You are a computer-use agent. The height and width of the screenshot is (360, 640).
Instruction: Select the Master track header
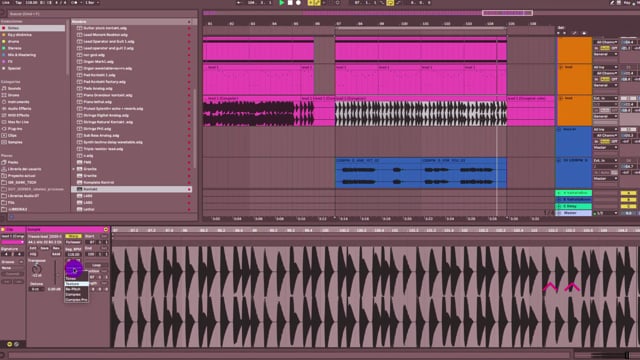pos(573,213)
